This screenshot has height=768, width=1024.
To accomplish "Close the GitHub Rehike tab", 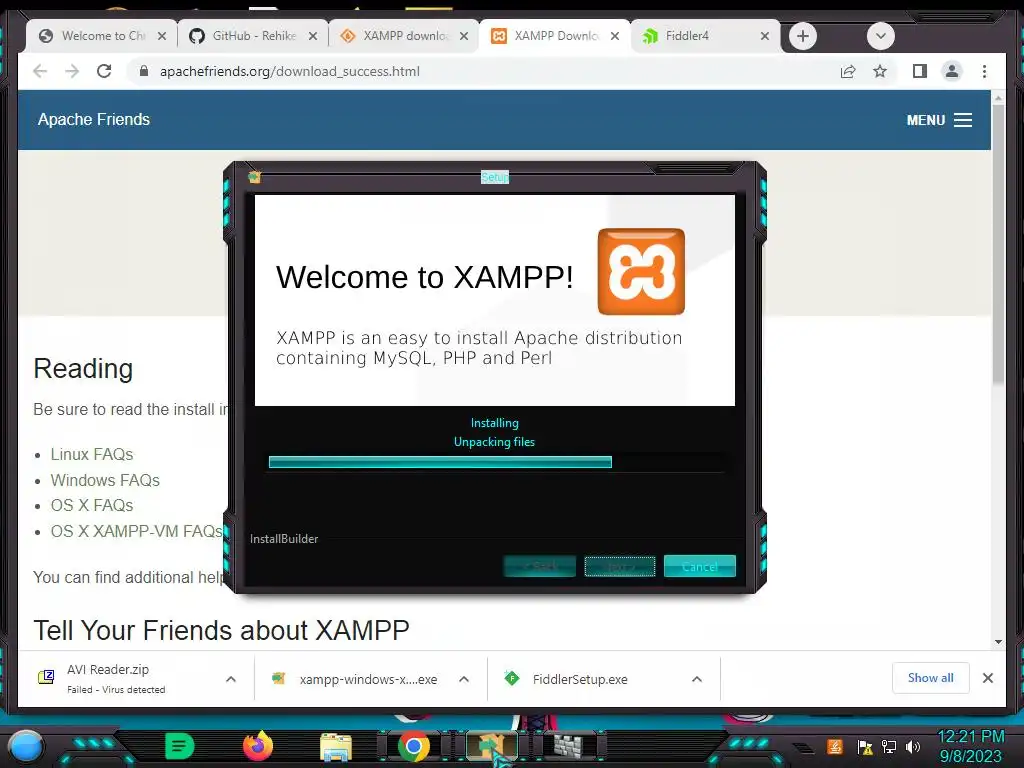I will click(313, 36).
